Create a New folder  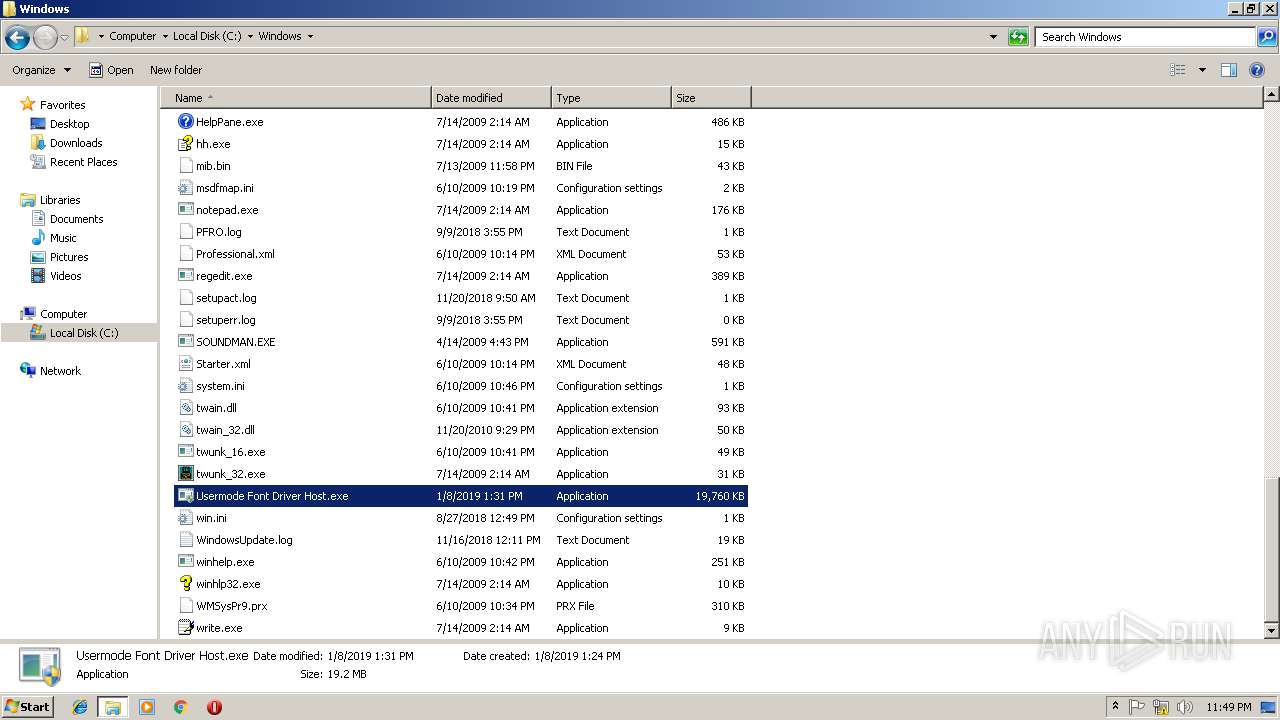(176, 70)
